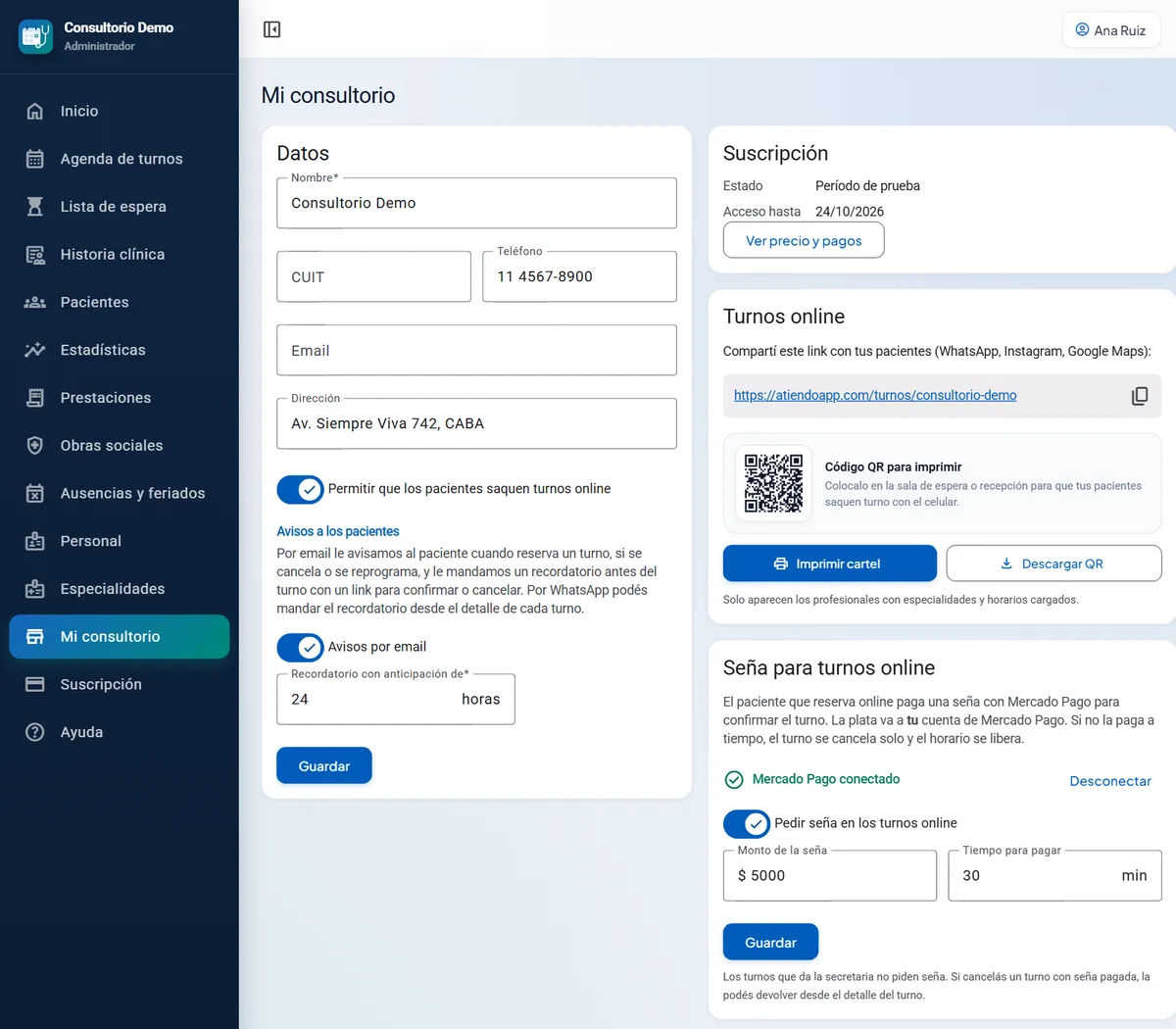
Task: Toggle Pedir seña en los turnos online
Action: [747, 823]
